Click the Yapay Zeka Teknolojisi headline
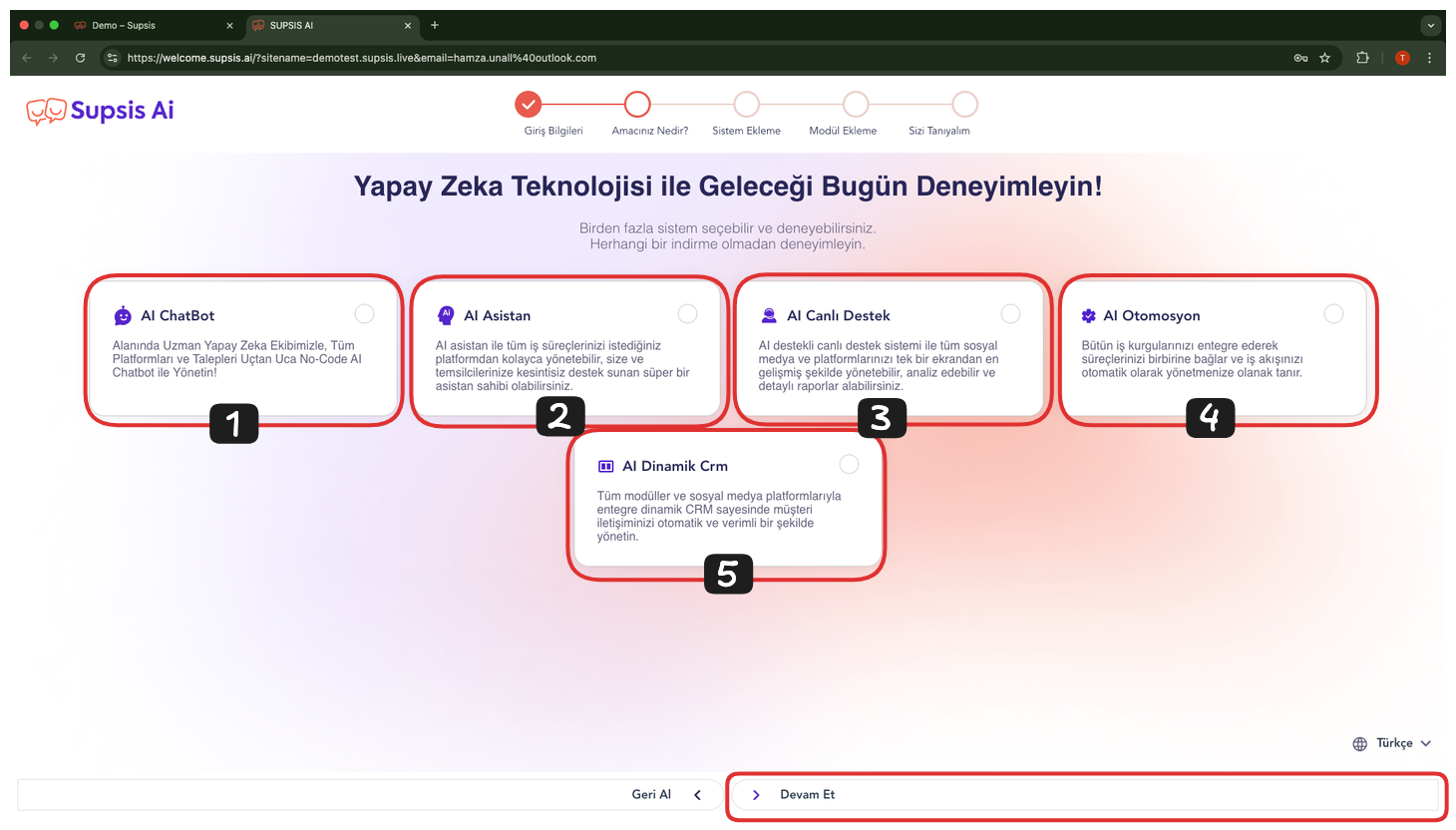Viewport: 1456px width, 830px height. [728, 187]
